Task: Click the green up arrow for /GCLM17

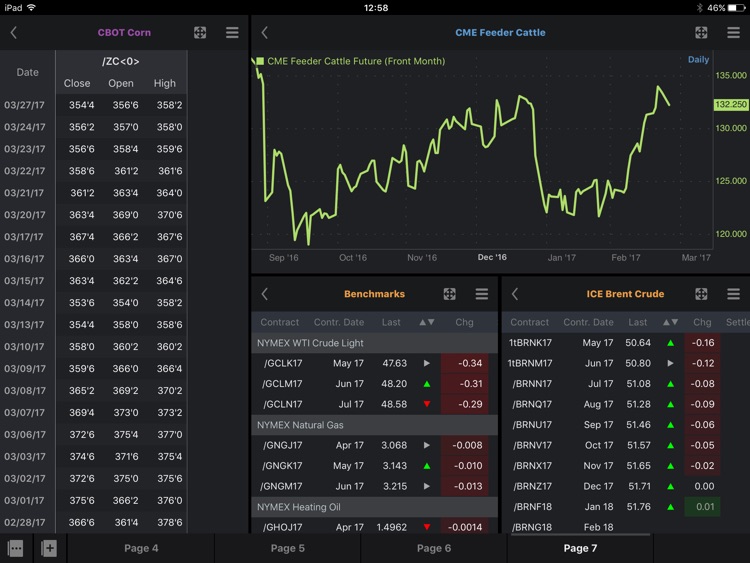Action: coord(427,384)
